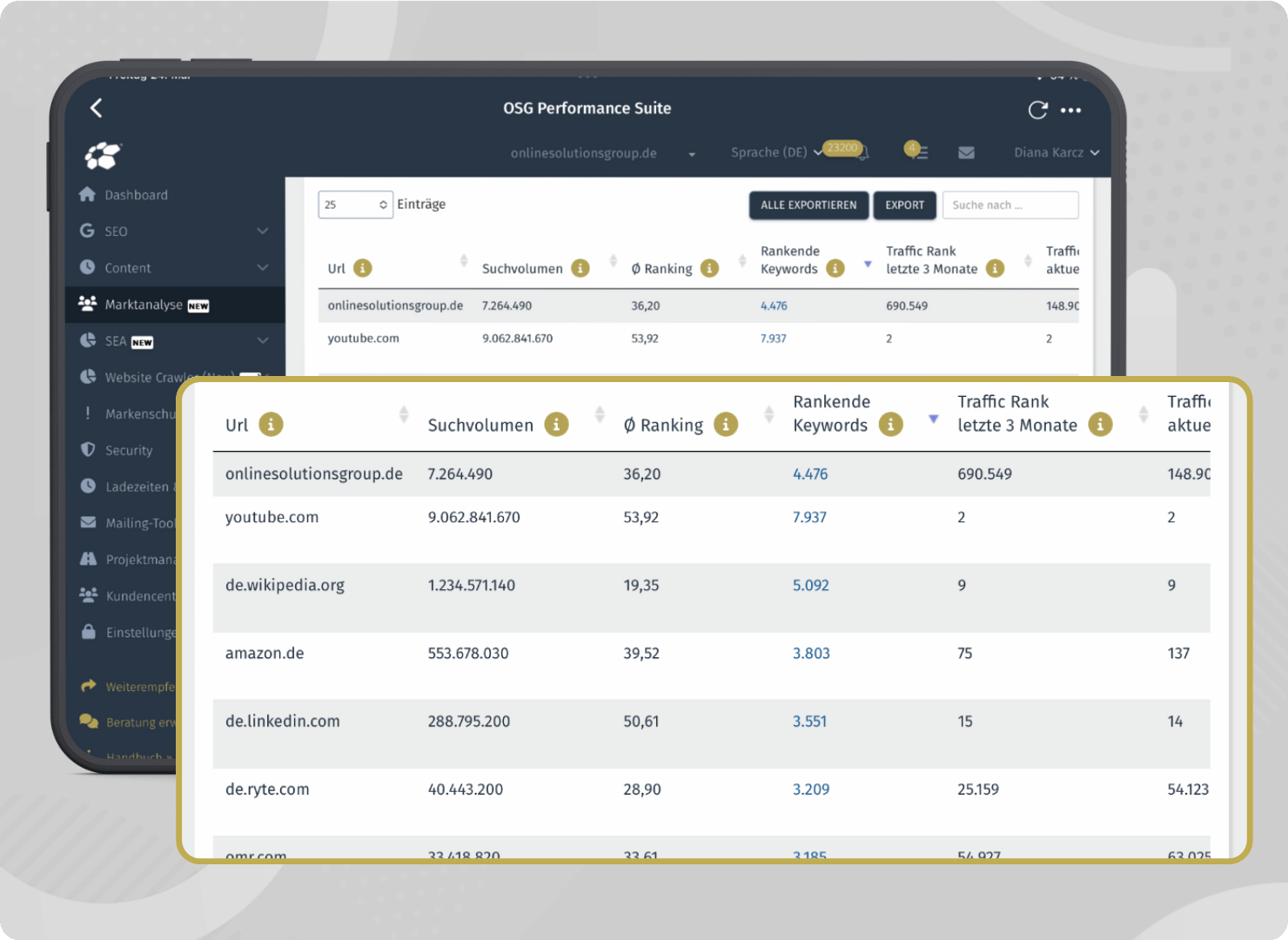Open the mail envelope icon in top bar
The image size is (1288, 940).
[966, 152]
